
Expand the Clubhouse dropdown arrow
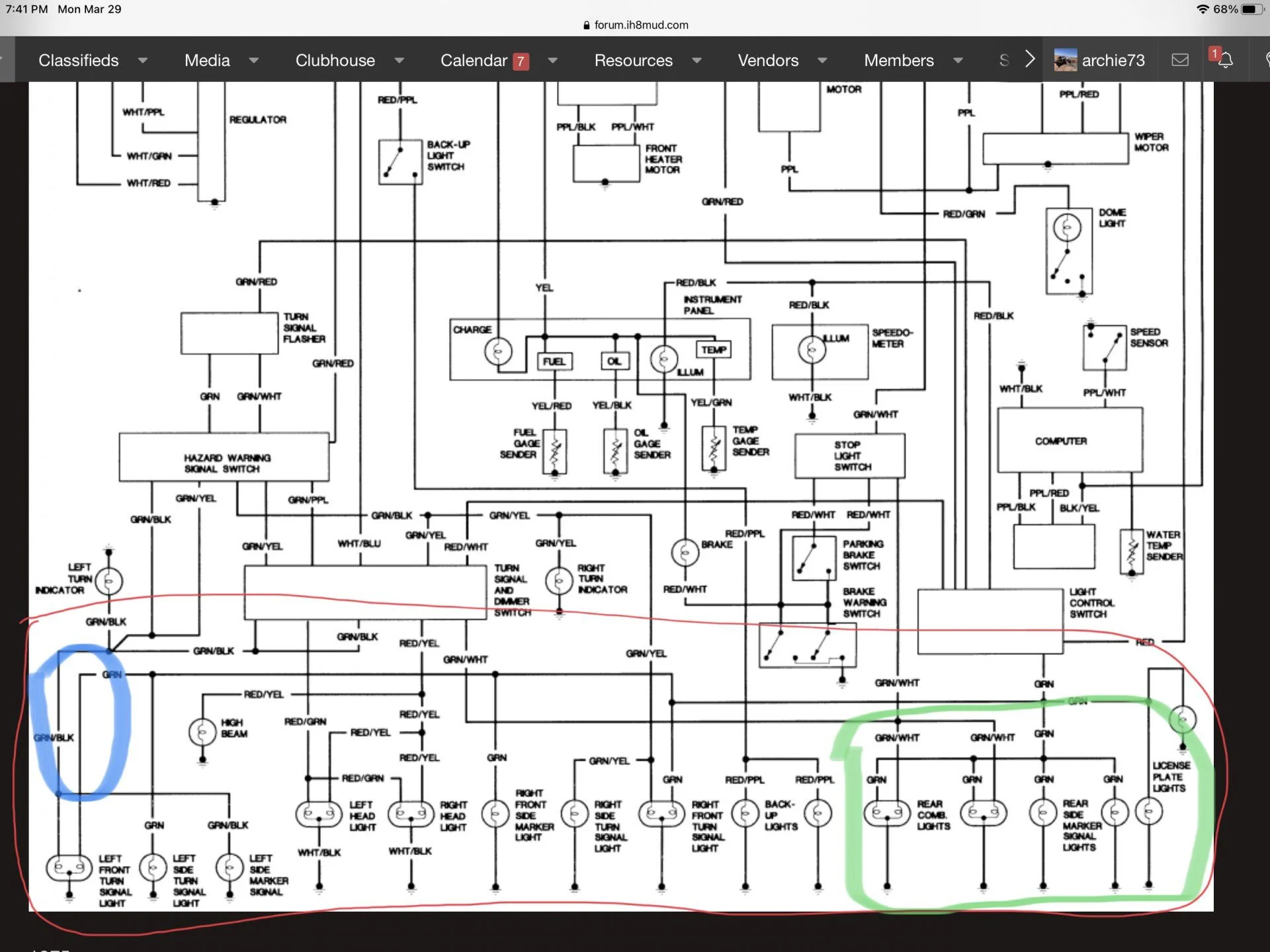[x=399, y=61]
